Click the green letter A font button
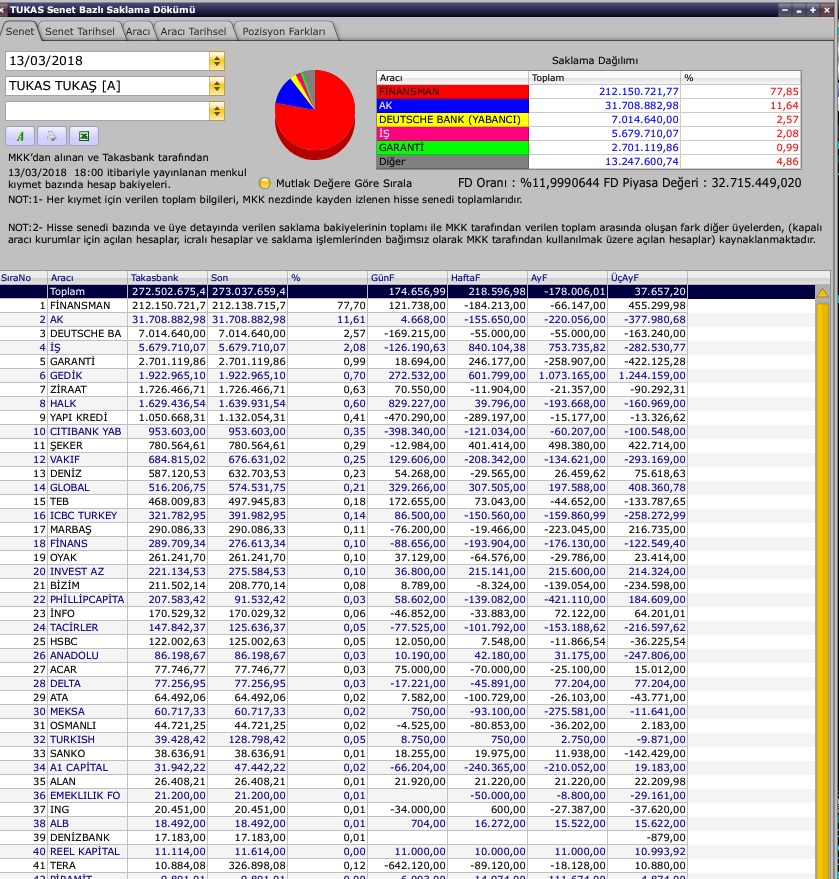Image resolution: width=839 pixels, height=879 pixels. click(x=20, y=136)
